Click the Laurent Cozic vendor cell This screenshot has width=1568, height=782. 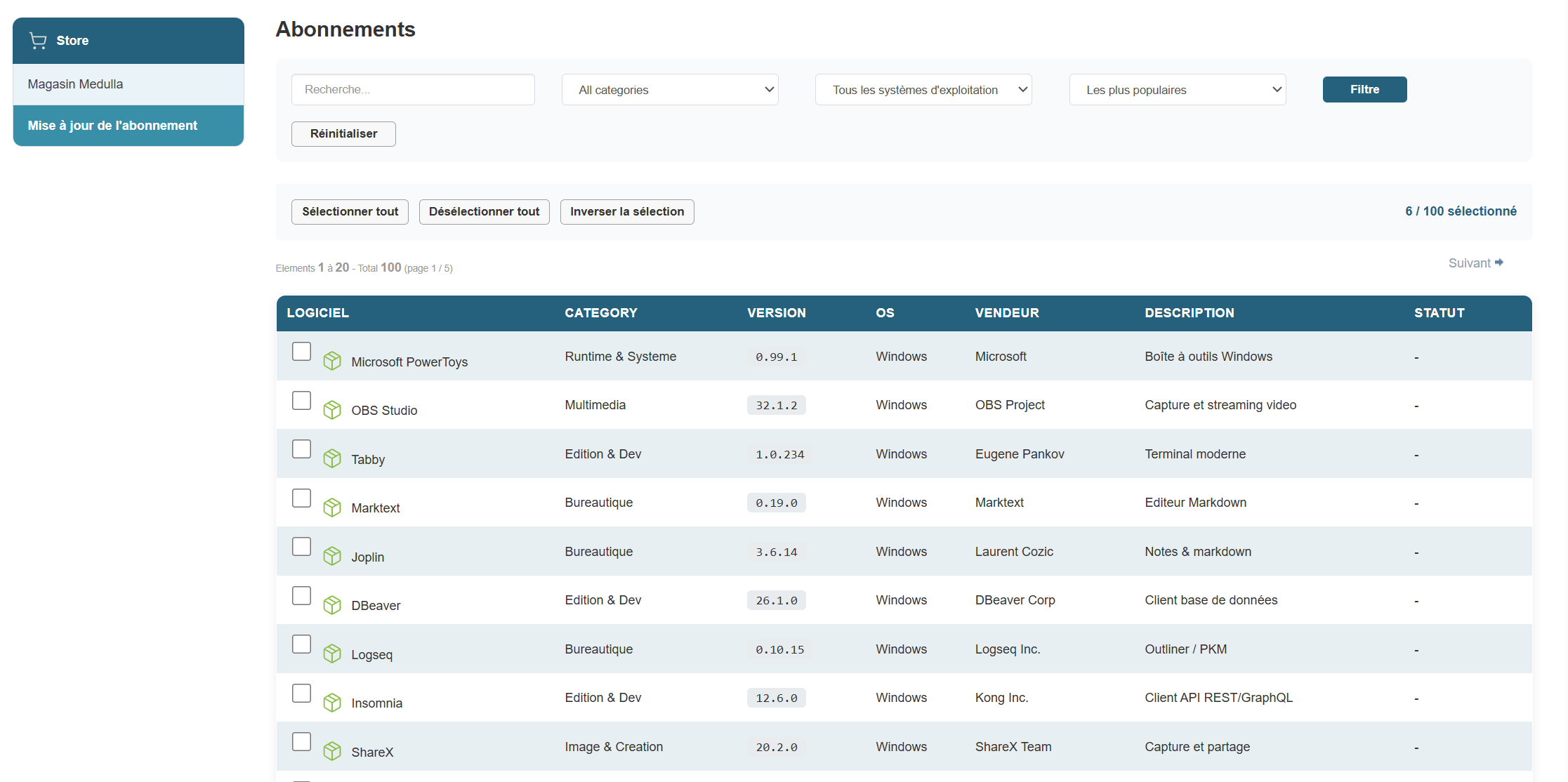click(1014, 552)
